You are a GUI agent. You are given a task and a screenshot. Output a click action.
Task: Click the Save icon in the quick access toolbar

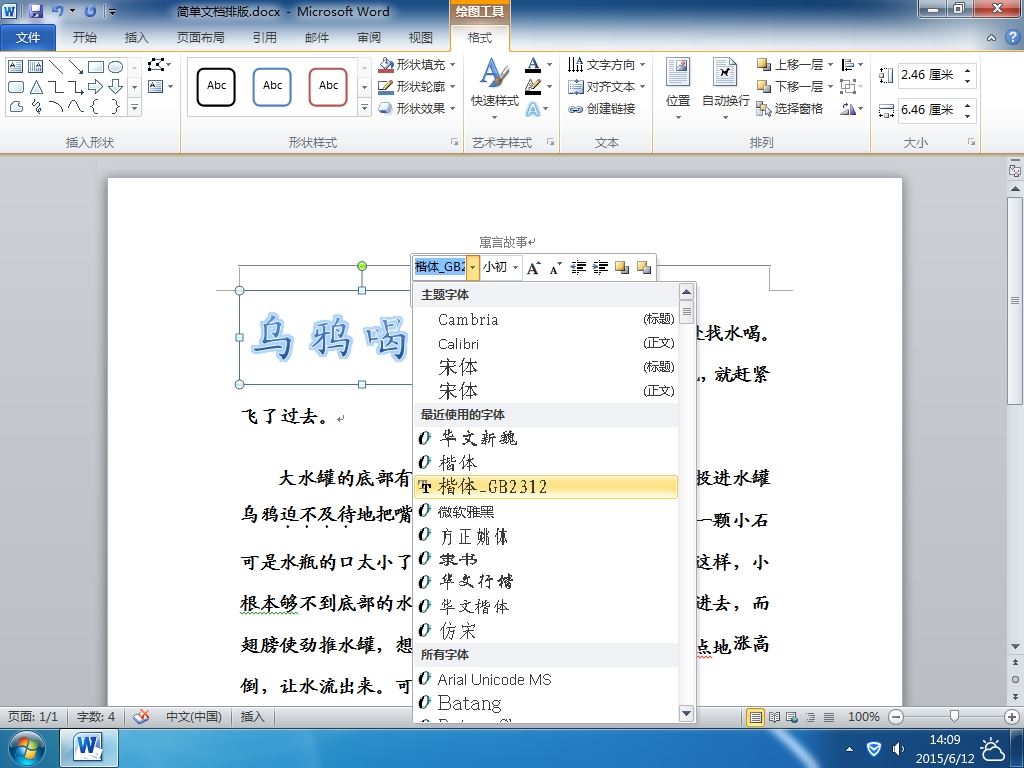click(35, 11)
